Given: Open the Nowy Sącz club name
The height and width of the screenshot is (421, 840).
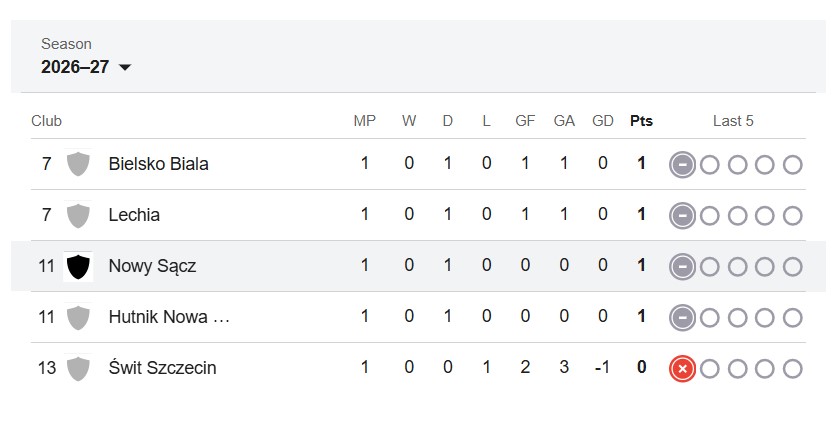Looking at the screenshot, I should click(x=152, y=266).
